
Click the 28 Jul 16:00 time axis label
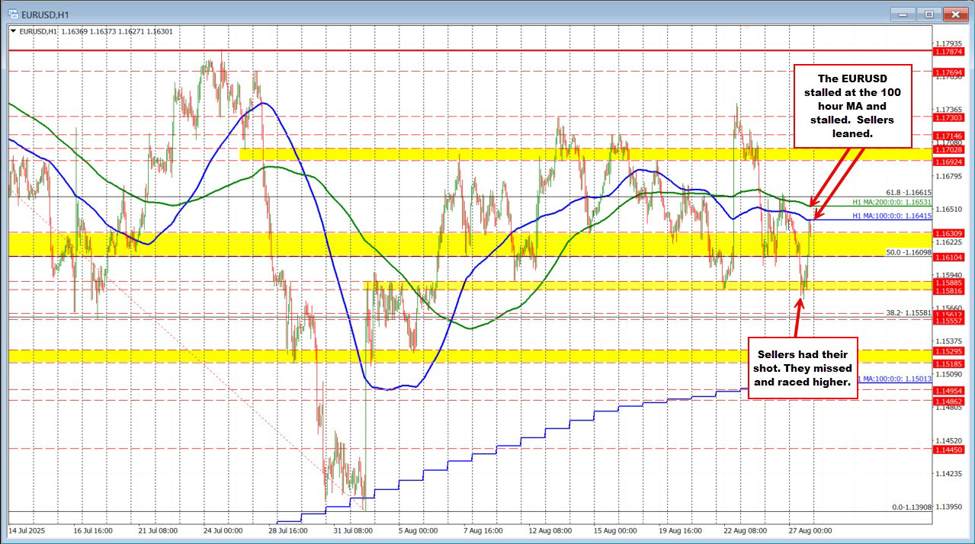(x=287, y=530)
